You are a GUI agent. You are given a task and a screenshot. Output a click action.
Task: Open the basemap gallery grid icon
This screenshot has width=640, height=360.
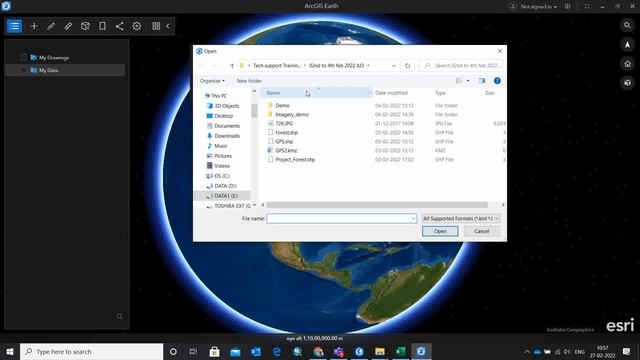(x=156, y=26)
